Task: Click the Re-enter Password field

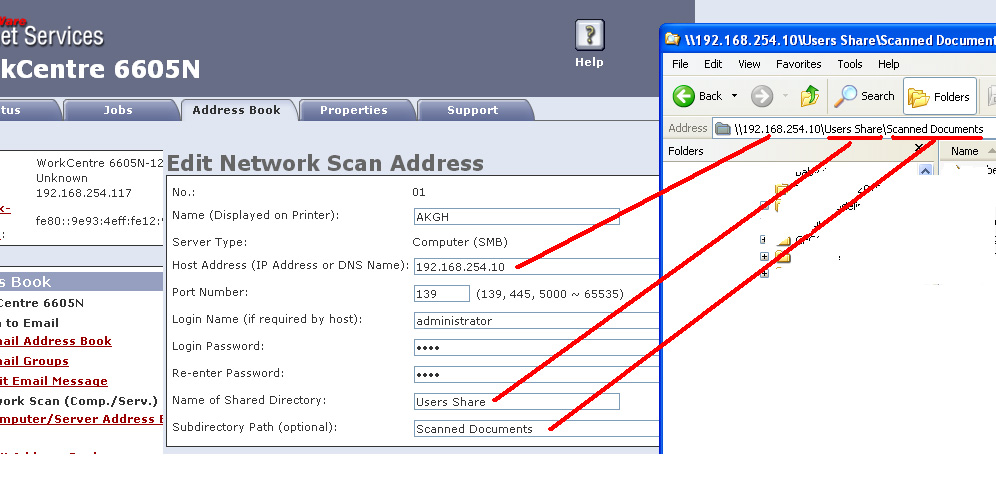Action: click(537, 375)
